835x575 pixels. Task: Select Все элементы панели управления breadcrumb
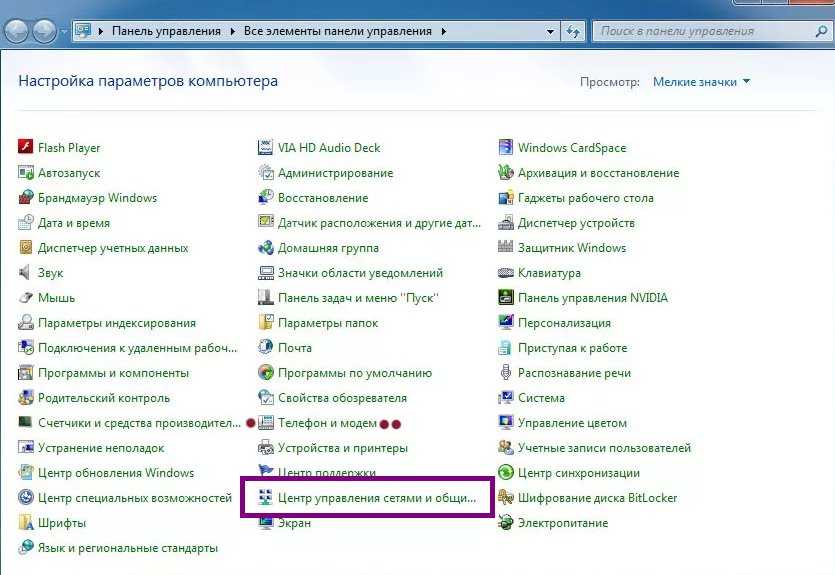coord(337,31)
